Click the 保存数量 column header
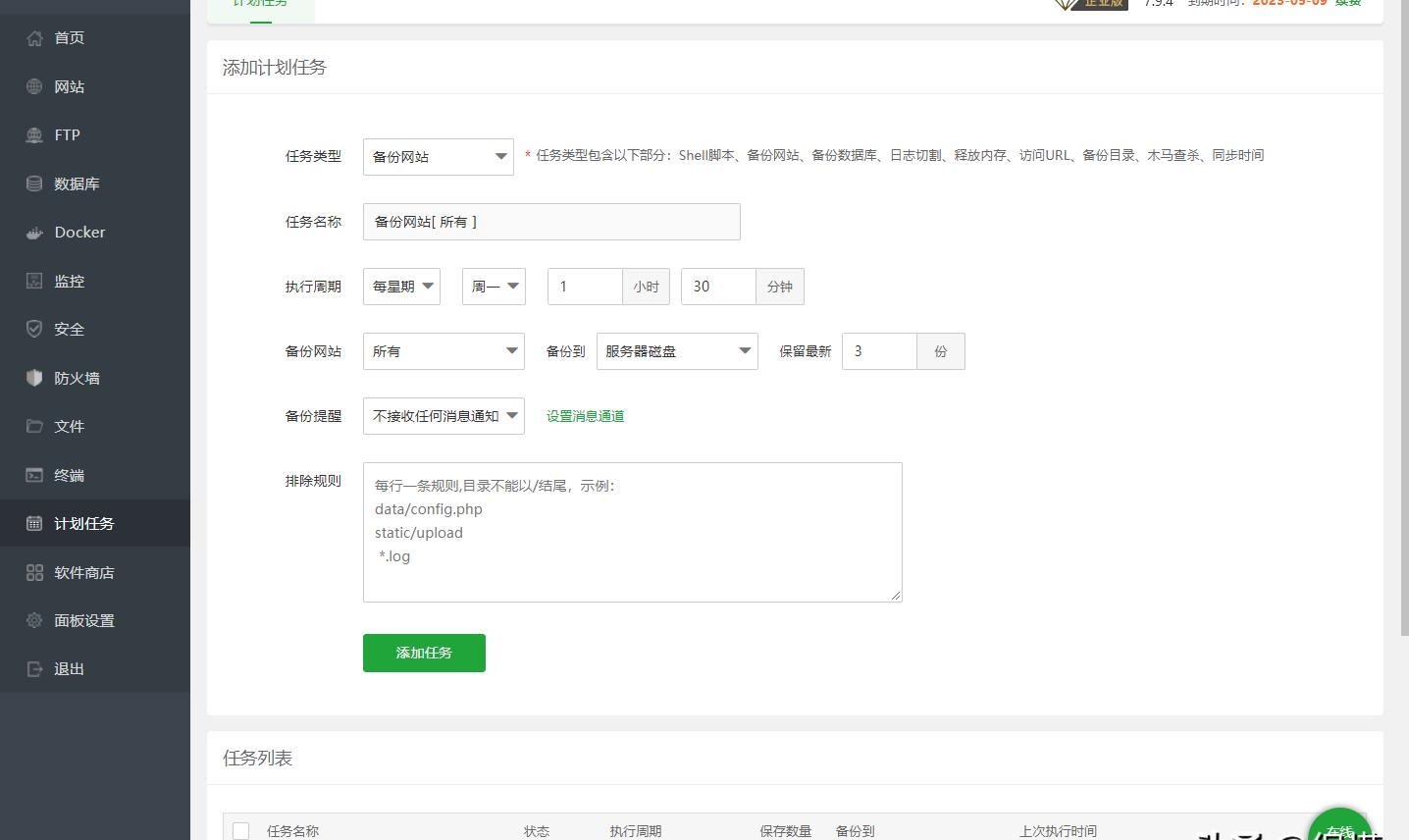This screenshot has width=1409, height=840. pyautogui.click(x=785, y=831)
